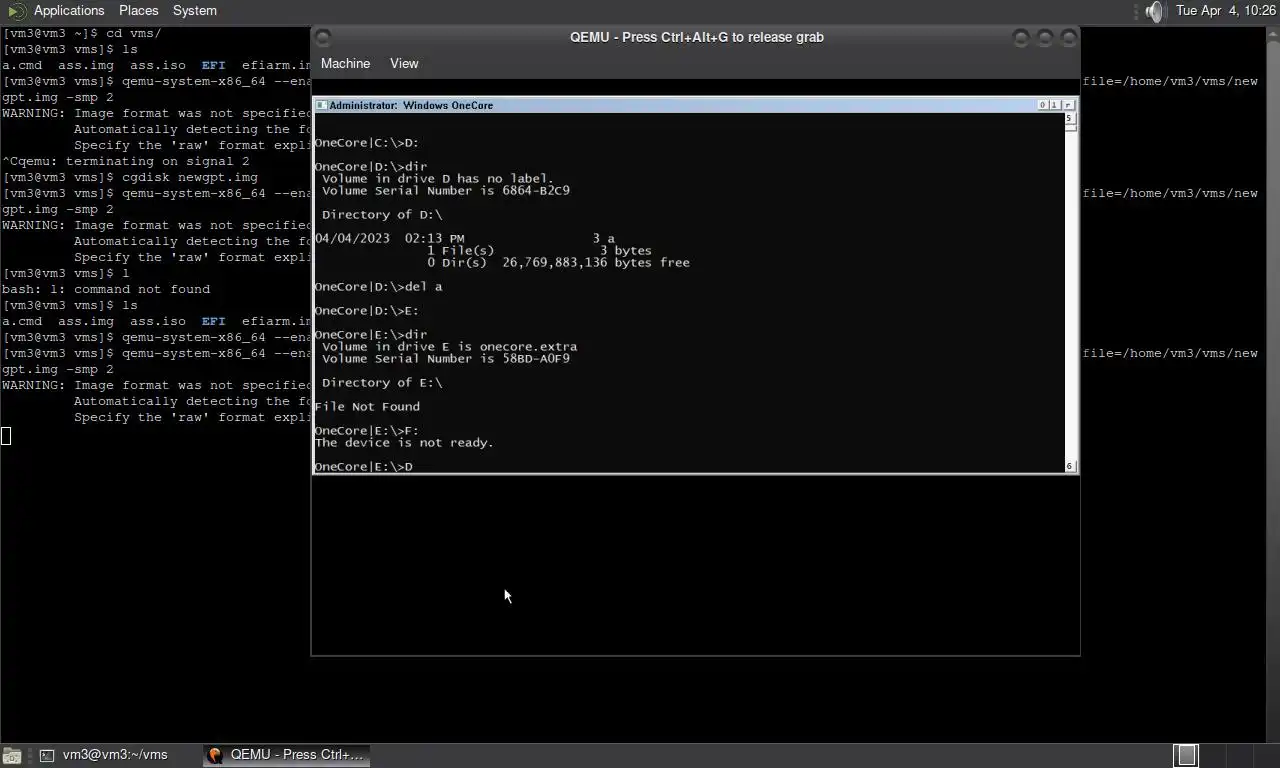Click the 'Directory of D:\' line
The height and width of the screenshot is (768, 1280).
tap(382, 214)
